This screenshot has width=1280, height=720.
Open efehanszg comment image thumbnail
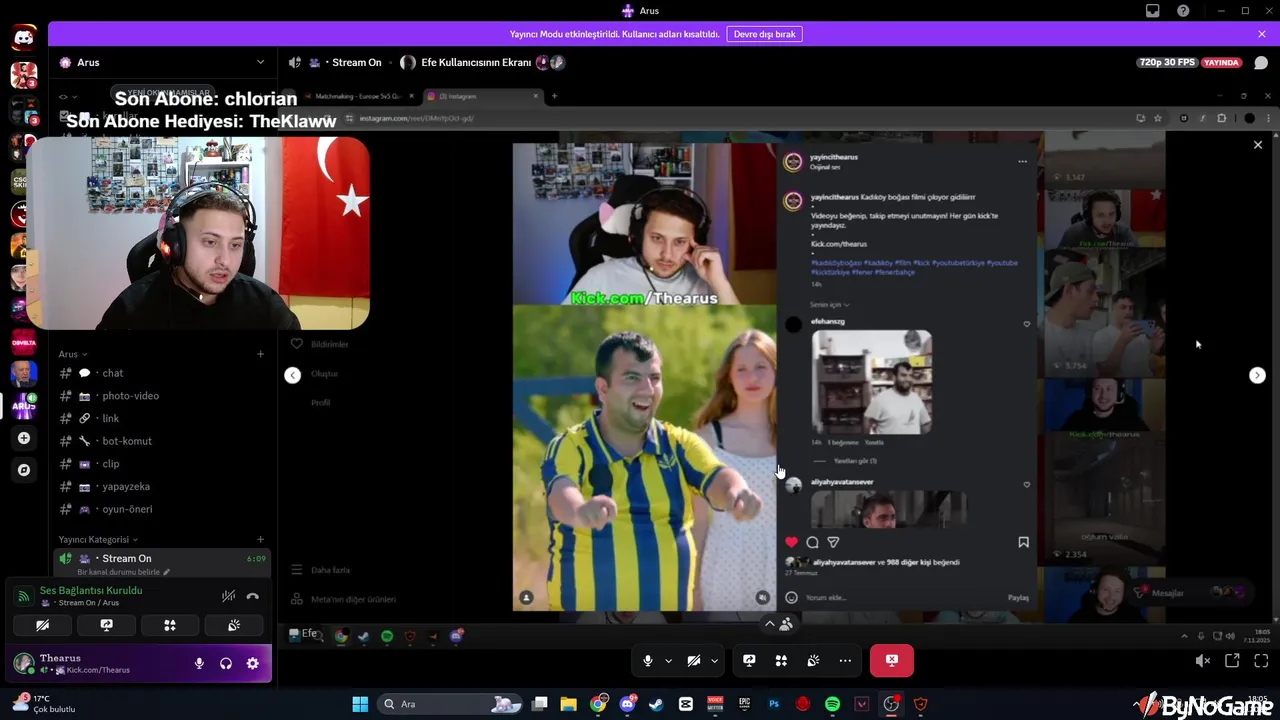click(x=872, y=382)
